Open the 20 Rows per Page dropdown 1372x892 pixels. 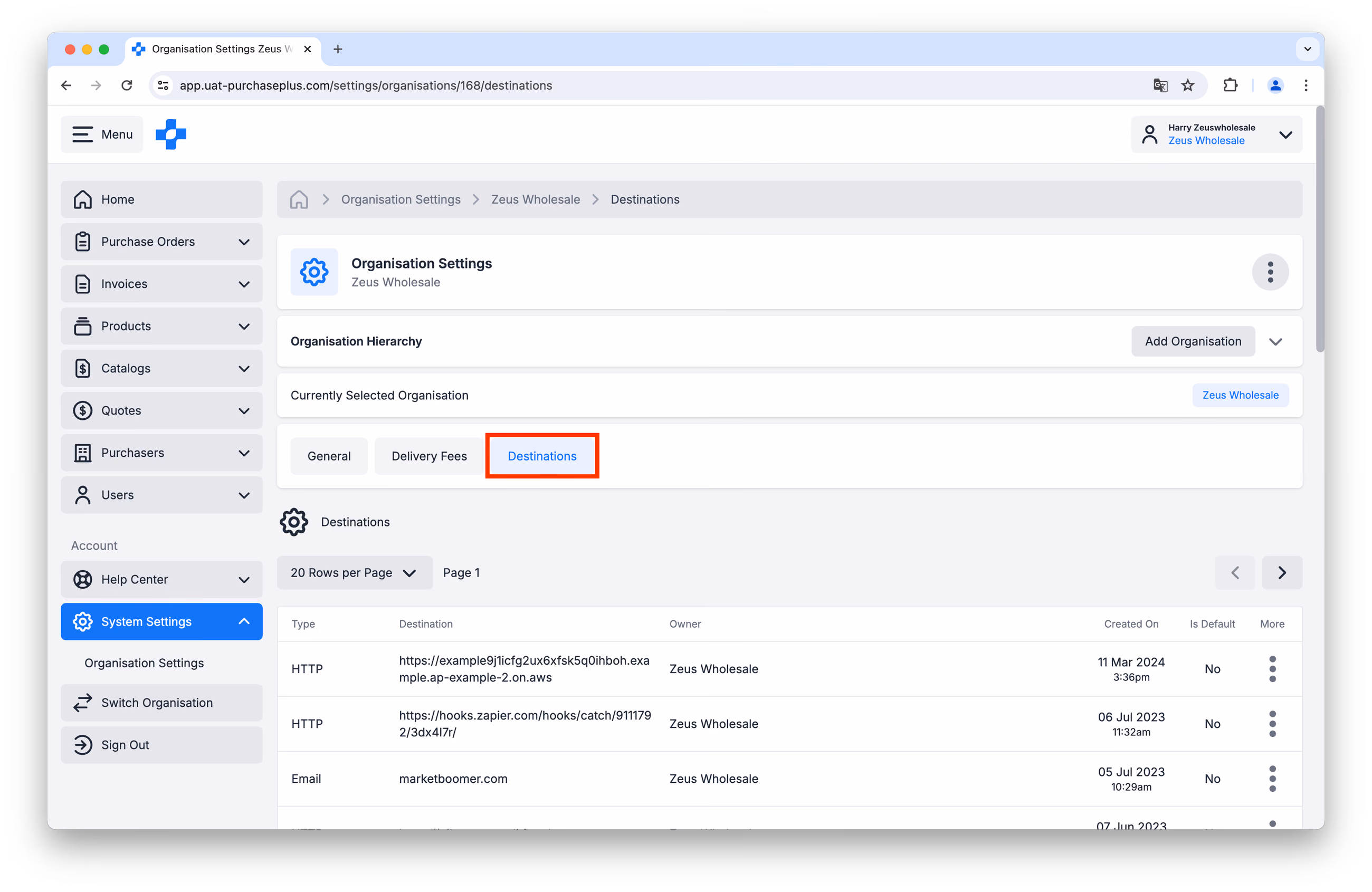355,573
